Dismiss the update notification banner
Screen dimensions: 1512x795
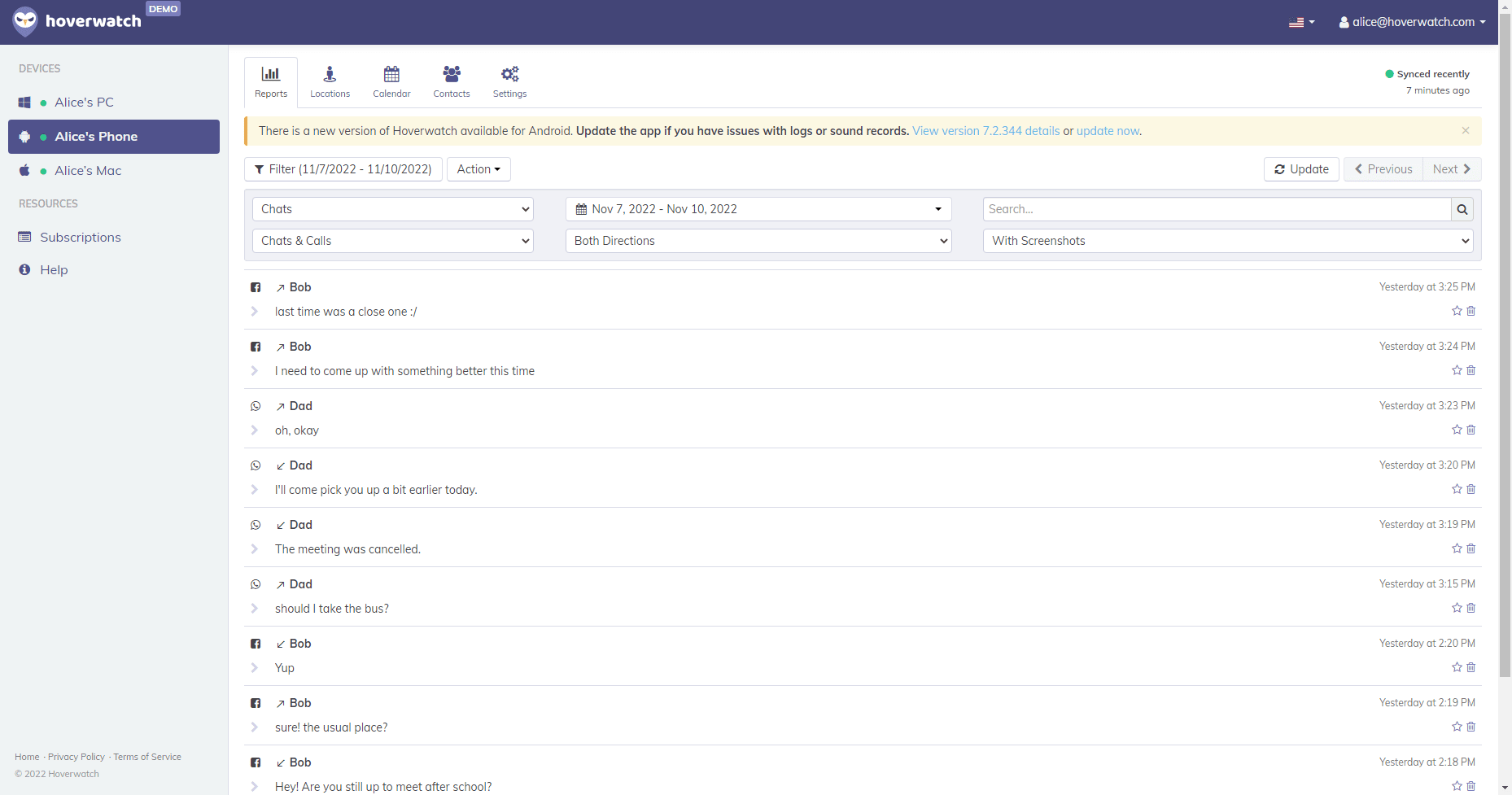click(x=1465, y=130)
